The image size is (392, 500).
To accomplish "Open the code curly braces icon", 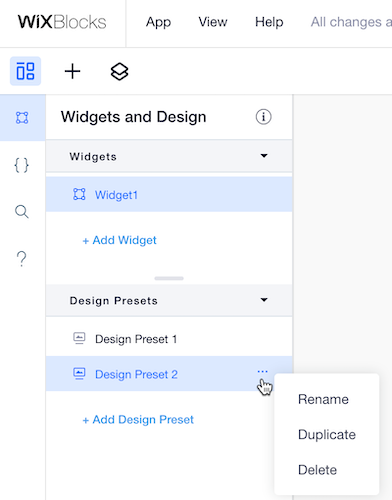I will pyautogui.click(x=22, y=165).
